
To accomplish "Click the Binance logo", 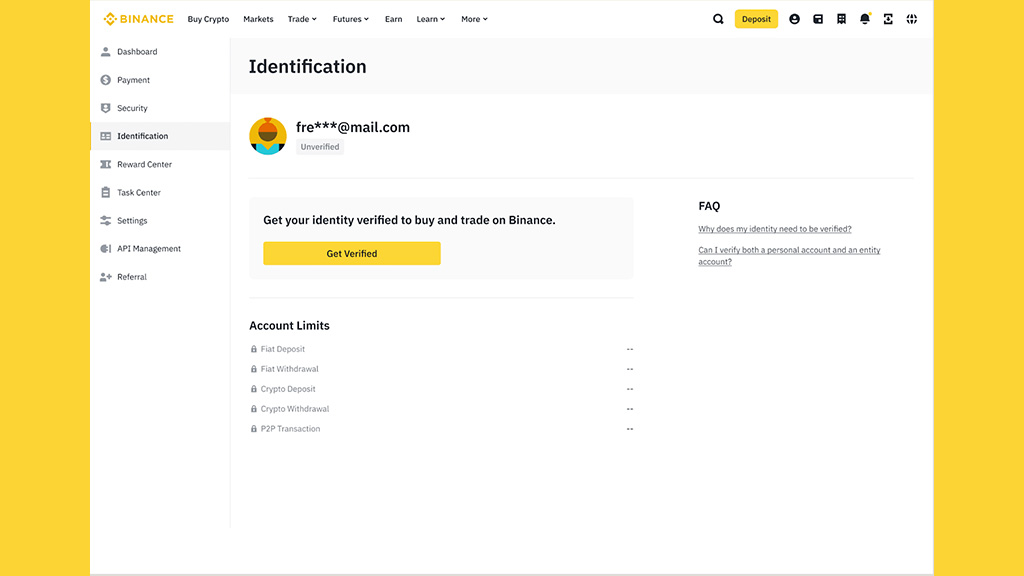I will coord(138,19).
